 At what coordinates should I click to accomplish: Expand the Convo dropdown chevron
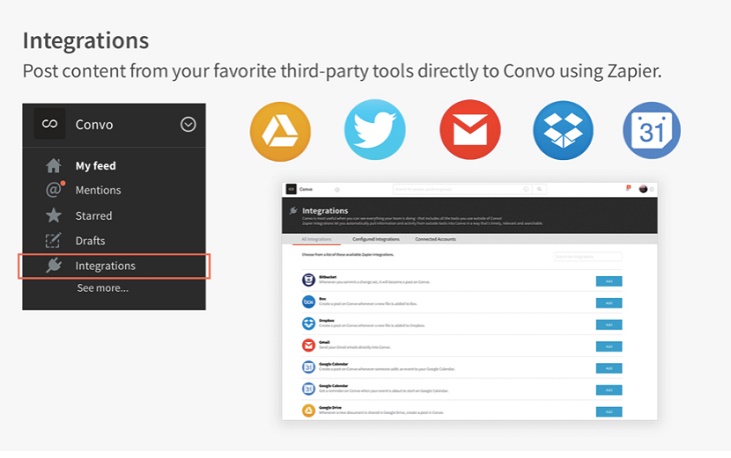point(188,125)
